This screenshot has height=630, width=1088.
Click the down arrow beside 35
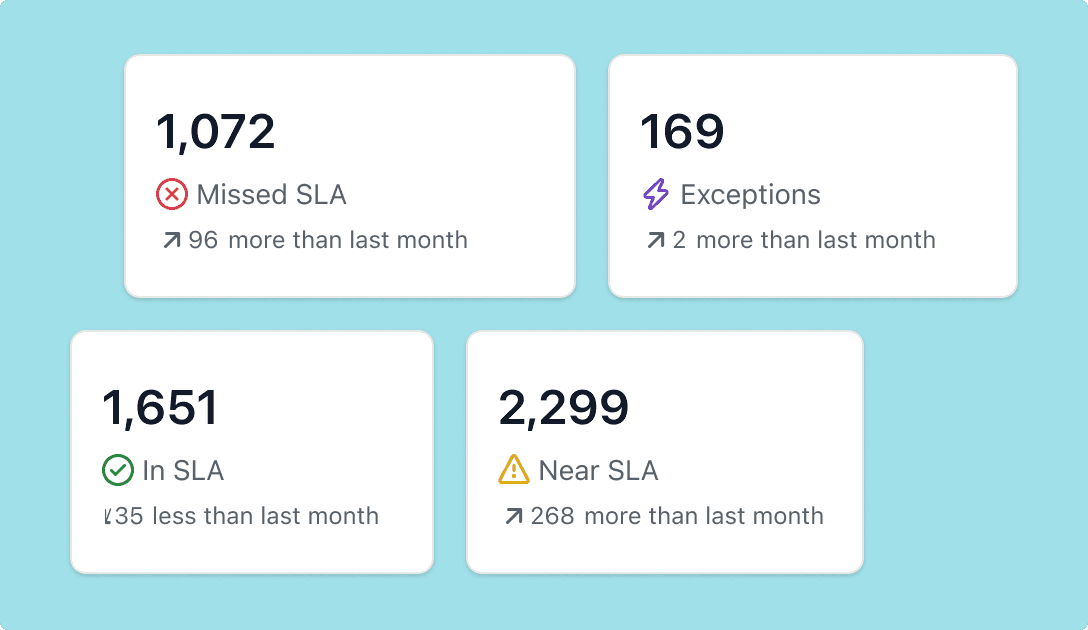[108, 516]
